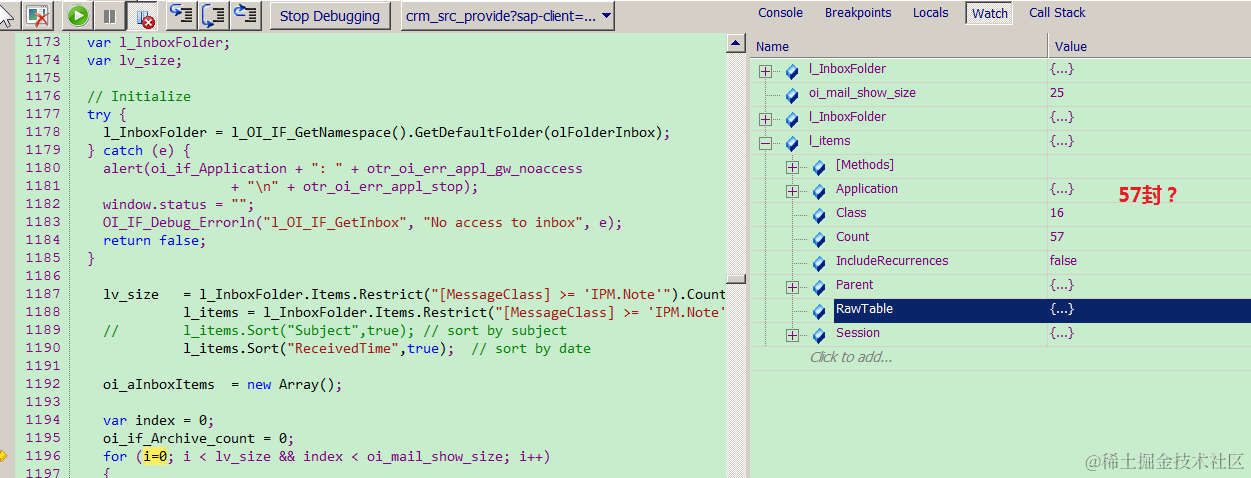
Task: Toggle the Break on Error button
Action: 143,16
